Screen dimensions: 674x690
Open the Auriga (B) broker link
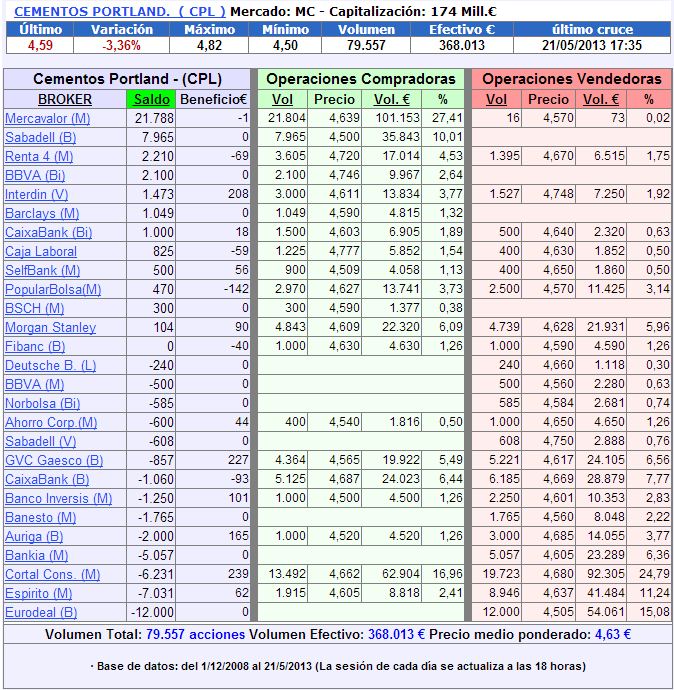(x=34, y=536)
